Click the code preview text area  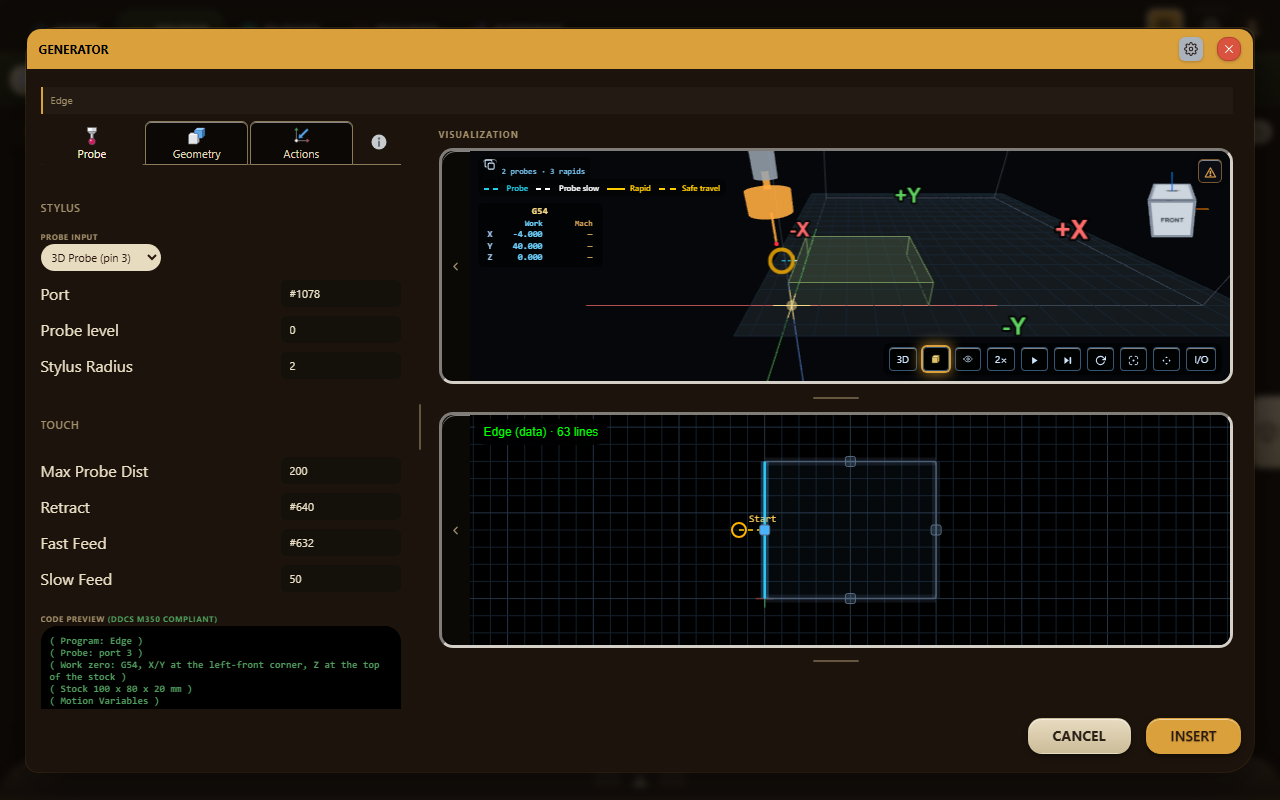(x=221, y=668)
